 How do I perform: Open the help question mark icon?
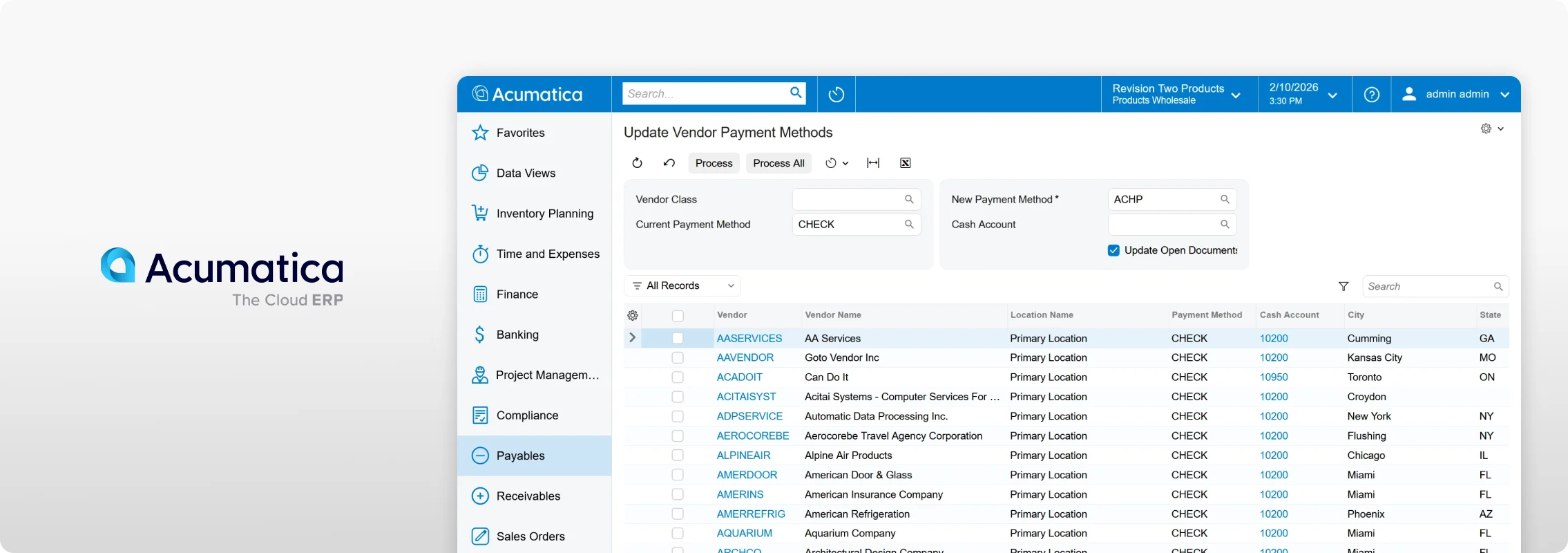1372,95
